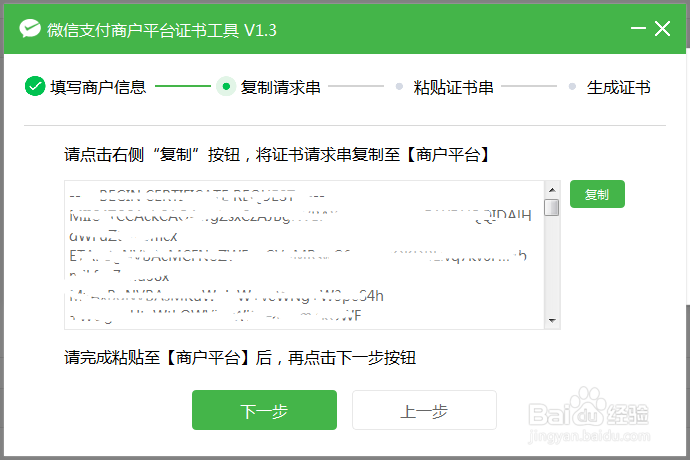690x460 pixels.
Task: Click the scrollbar up arrow
Action: click(552, 190)
